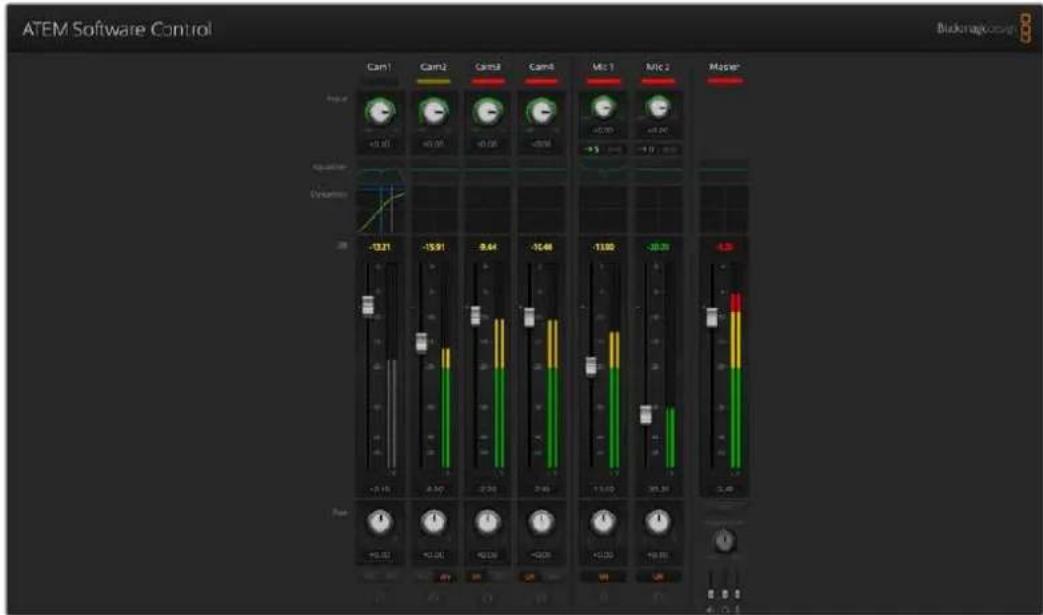The width and height of the screenshot is (1043, 615).
Task: Click the Cam4 input gain knob
Action: [541, 112]
